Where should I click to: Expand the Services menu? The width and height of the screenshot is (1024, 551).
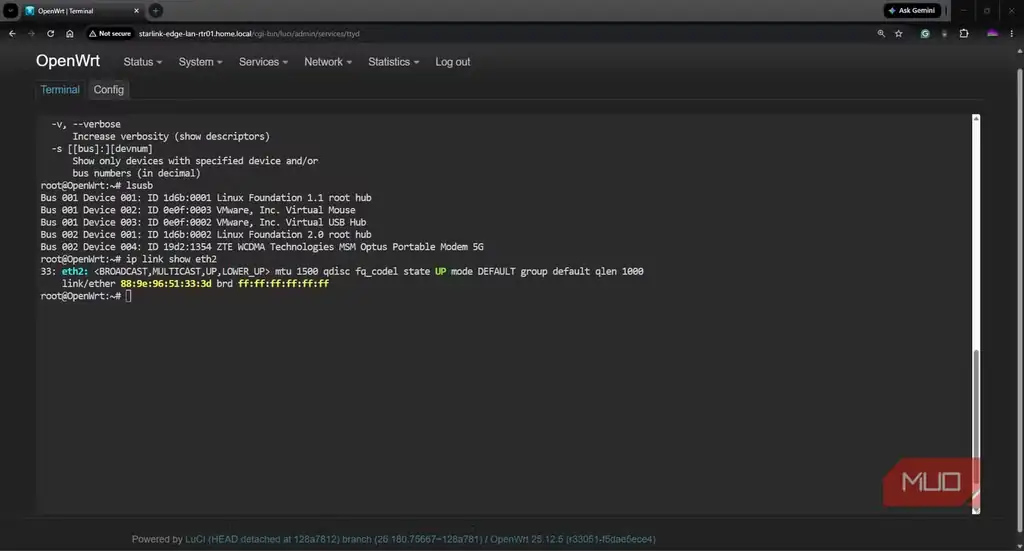[x=263, y=61]
